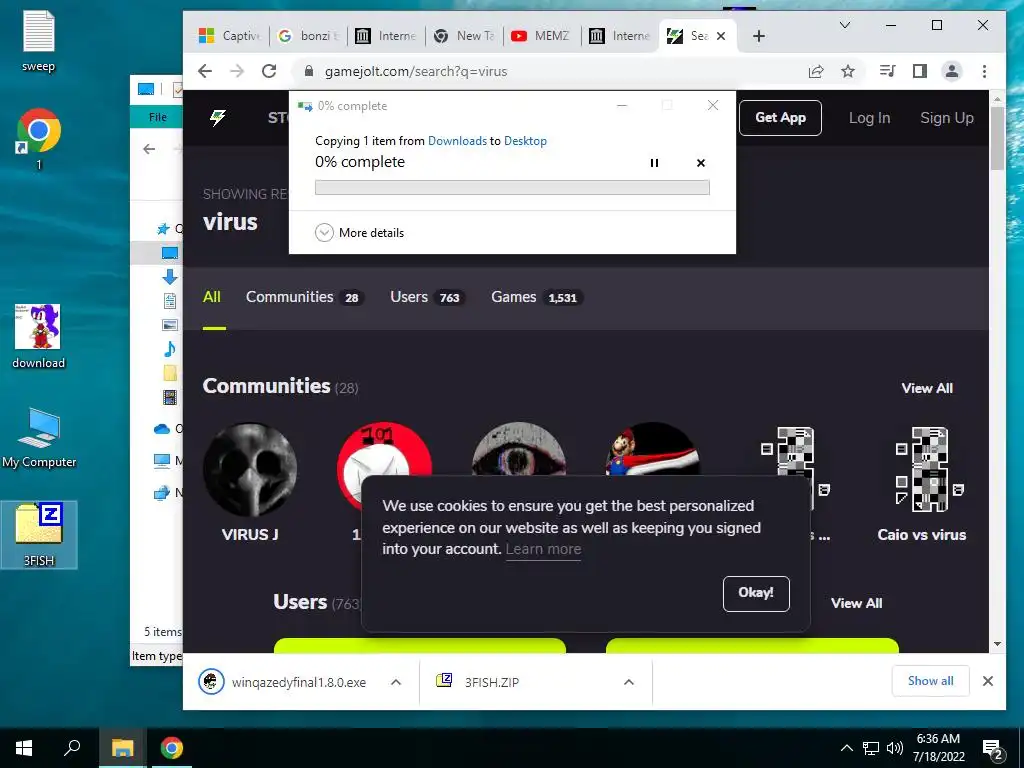Switch to the bonzi Google tab
Screen dimensions: 1024x768
point(308,36)
